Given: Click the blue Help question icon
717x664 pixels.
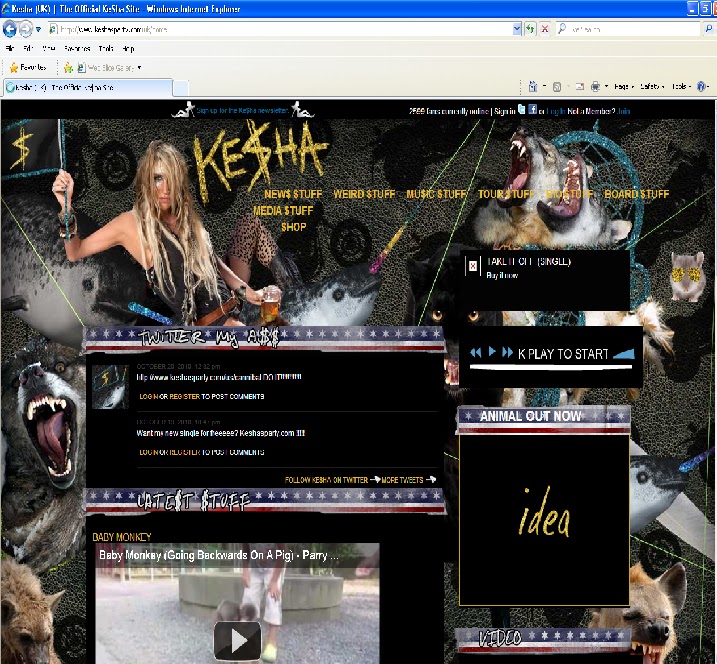Looking at the screenshot, I should (701, 86).
